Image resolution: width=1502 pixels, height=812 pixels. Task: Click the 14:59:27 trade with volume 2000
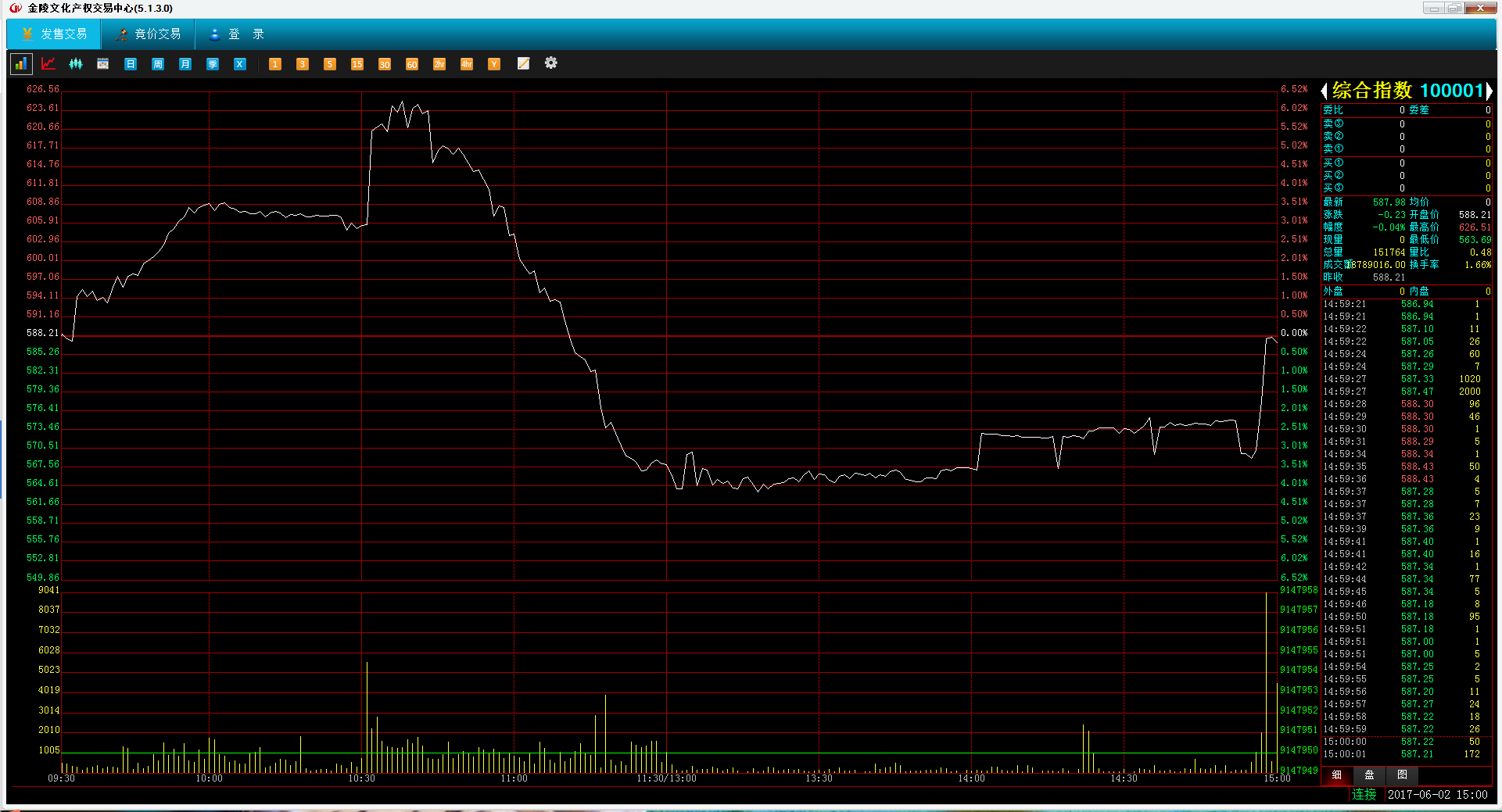click(x=1407, y=392)
